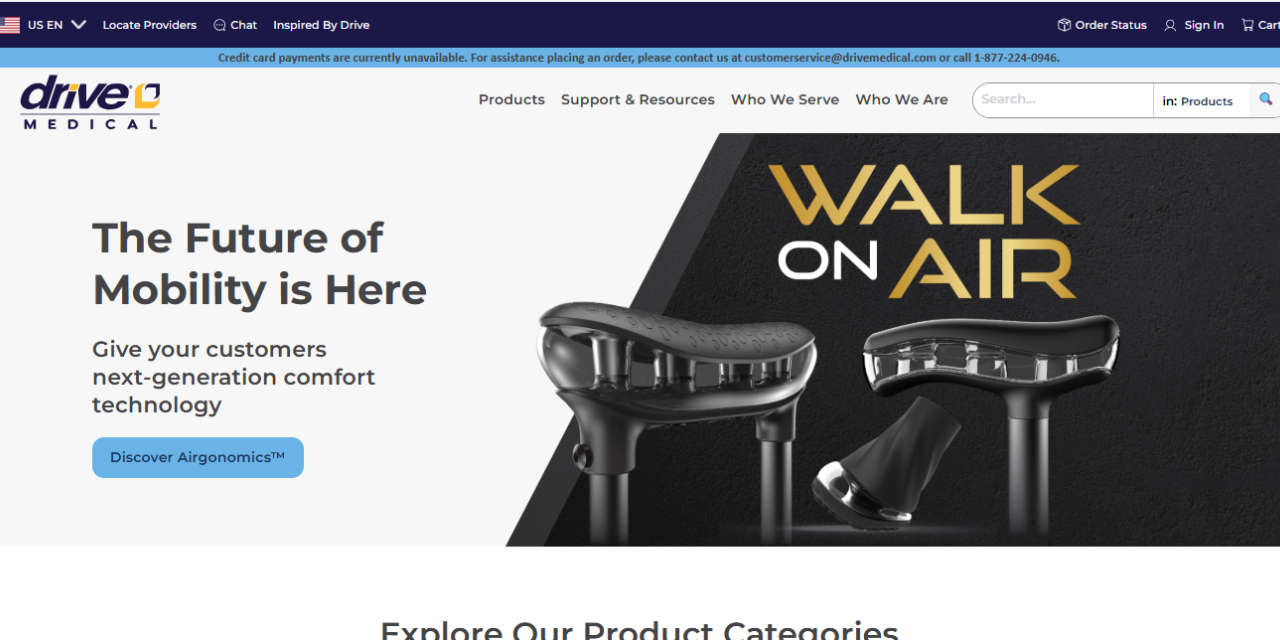Click the customer service email in notice bar
Viewport: 1280px width, 640px height.
[x=840, y=58]
